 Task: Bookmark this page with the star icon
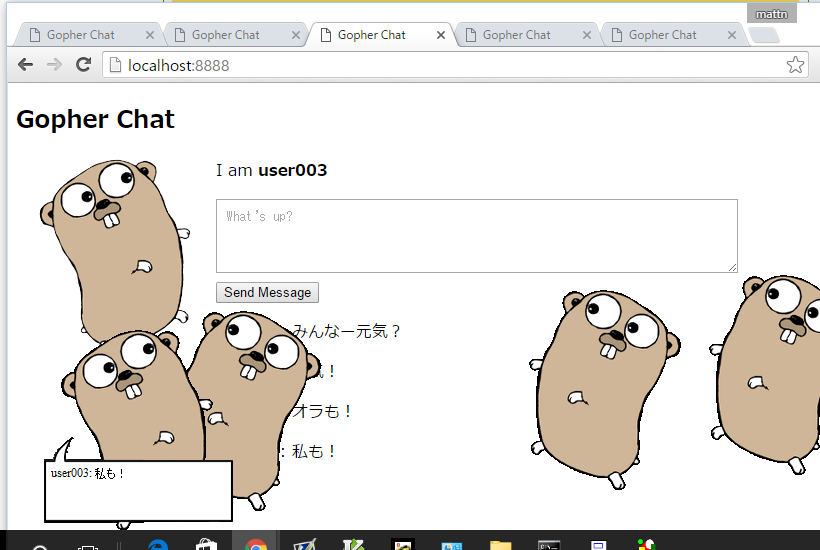795,65
